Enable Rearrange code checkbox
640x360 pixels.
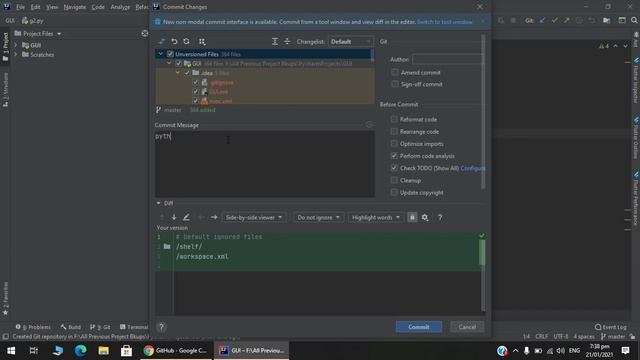tap(394, 131)
